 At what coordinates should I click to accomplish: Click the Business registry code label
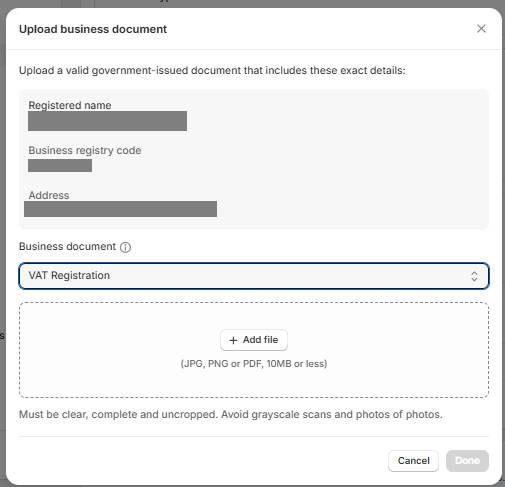[x=85, y=150]
